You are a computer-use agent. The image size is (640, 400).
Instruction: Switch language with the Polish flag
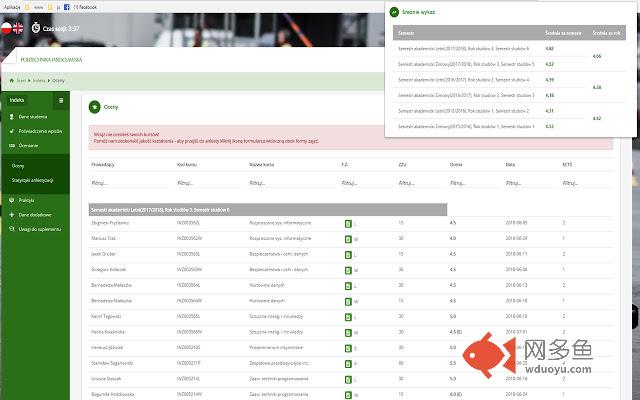(x=6, y=28)
